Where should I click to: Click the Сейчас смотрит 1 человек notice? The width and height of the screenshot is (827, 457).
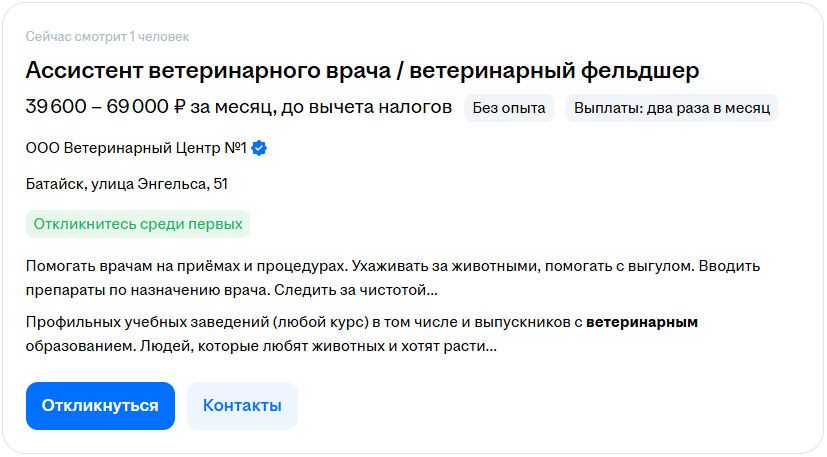point(107,37)
